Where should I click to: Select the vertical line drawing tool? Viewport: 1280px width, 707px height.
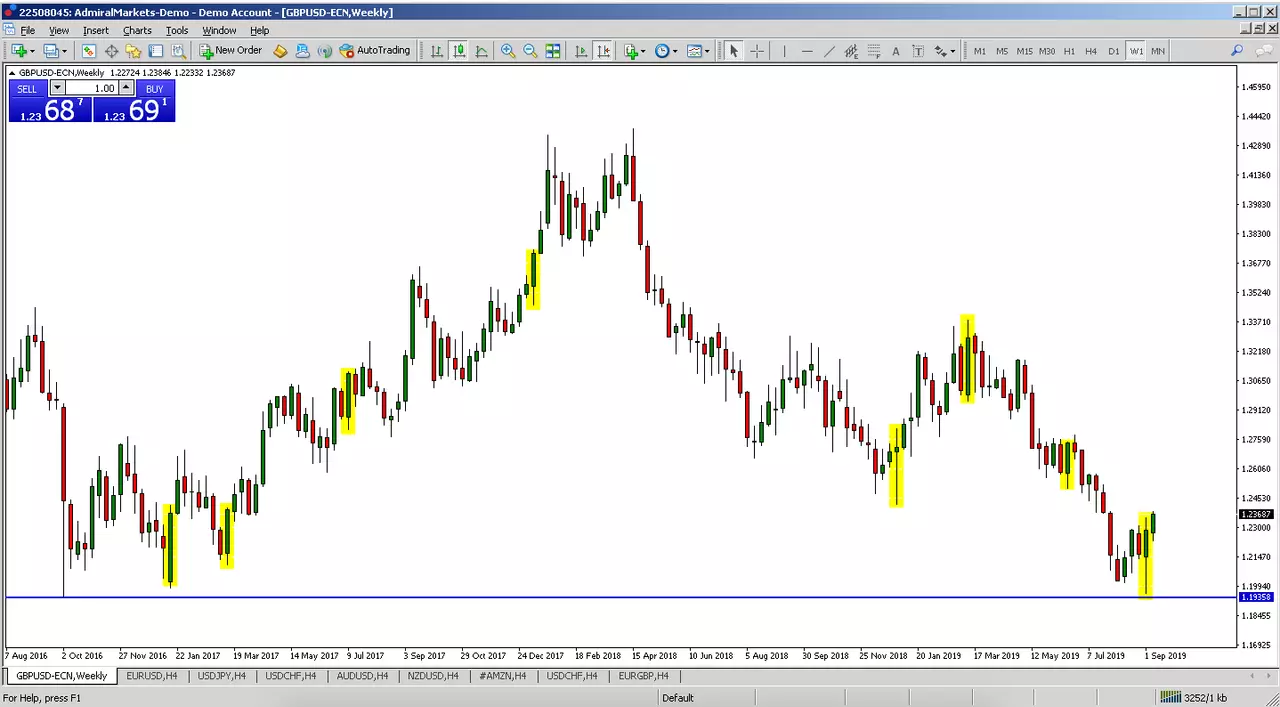coord(784,51)
